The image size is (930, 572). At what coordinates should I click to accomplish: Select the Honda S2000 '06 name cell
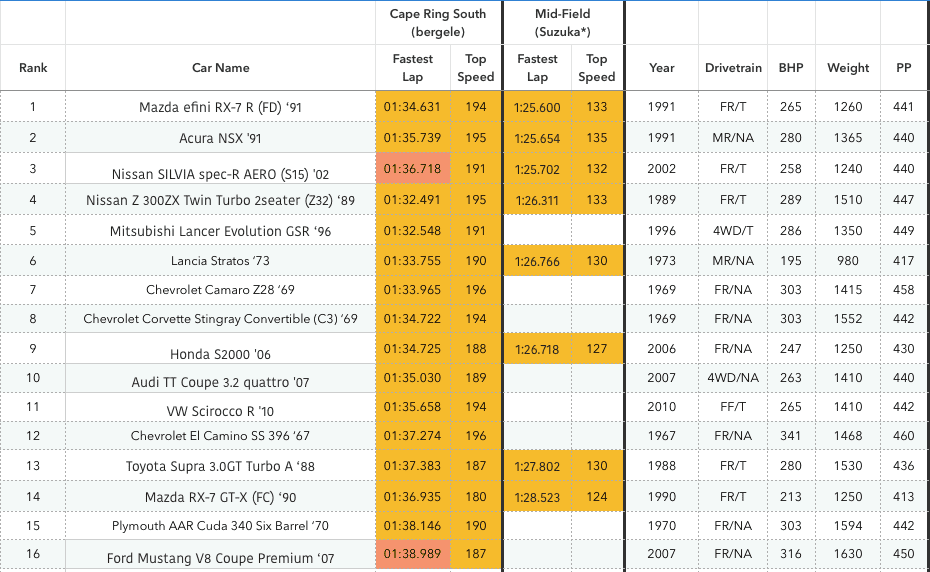(x=220, y=354)
